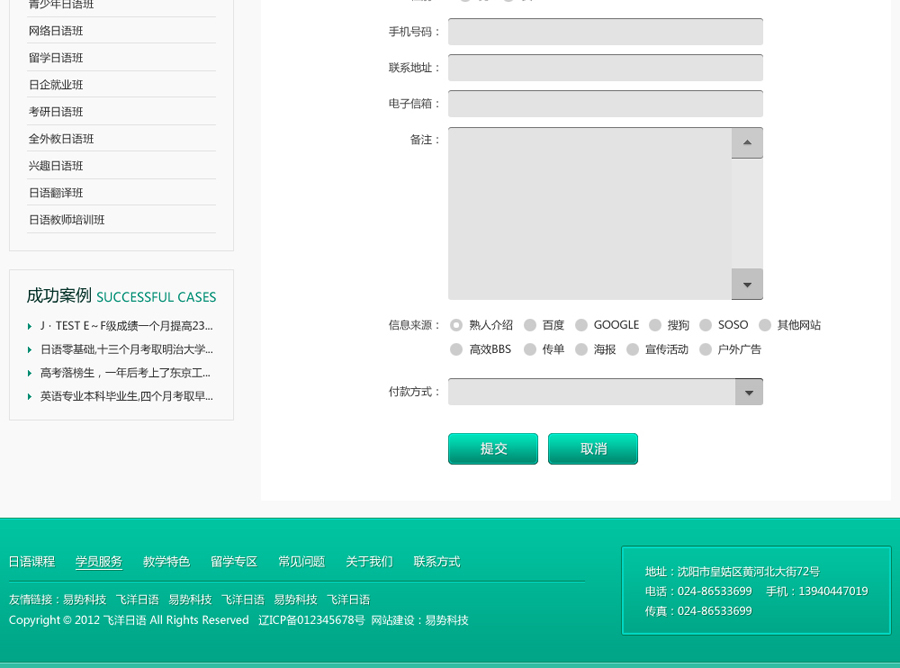Open 学员服务 in the footer menu

click(99, 562)
